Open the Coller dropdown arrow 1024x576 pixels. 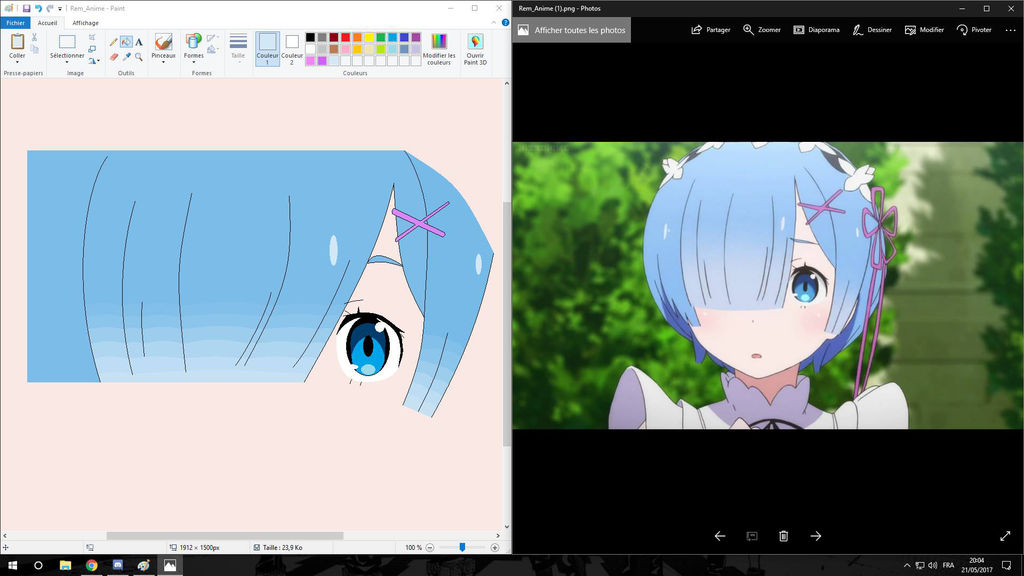[17, 63]
